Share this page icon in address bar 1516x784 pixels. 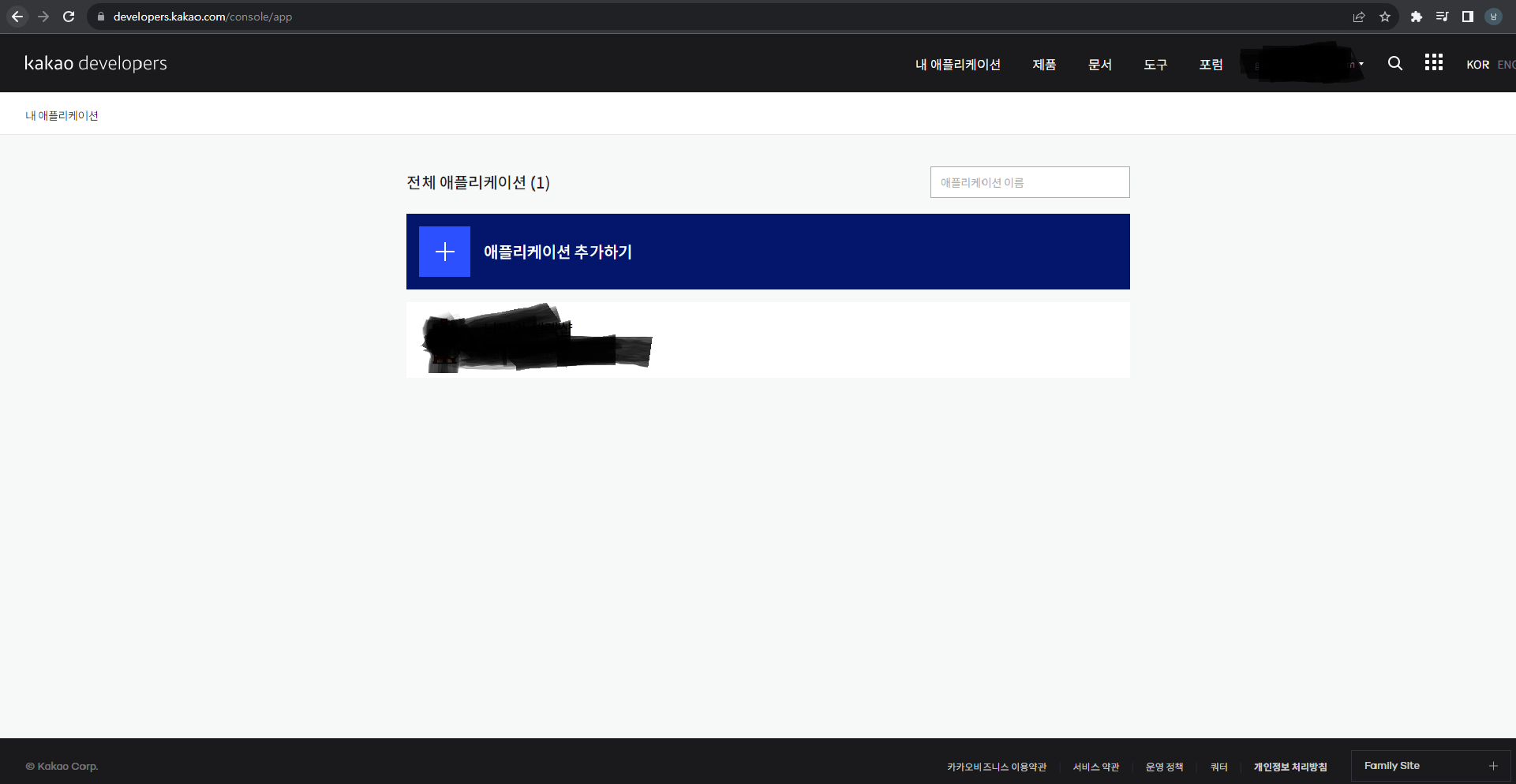click(1359, 17)
